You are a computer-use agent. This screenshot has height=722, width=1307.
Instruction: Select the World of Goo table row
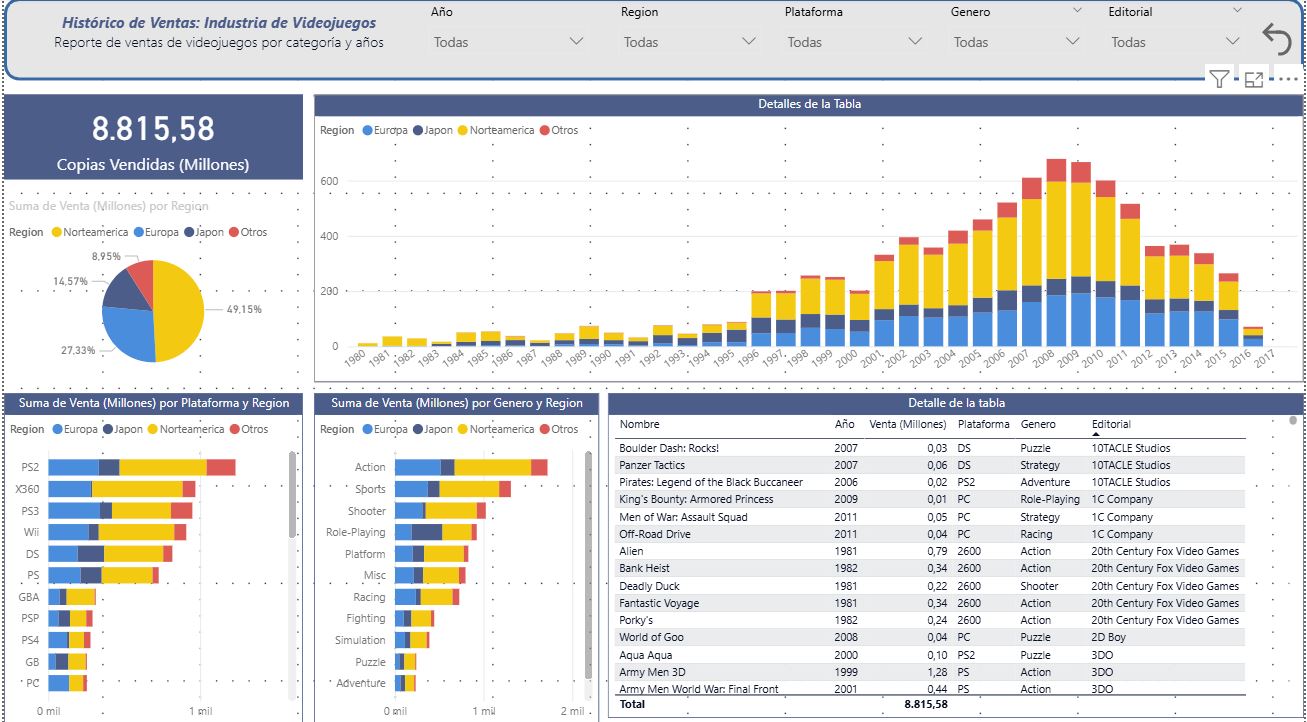tap(652, 637)
